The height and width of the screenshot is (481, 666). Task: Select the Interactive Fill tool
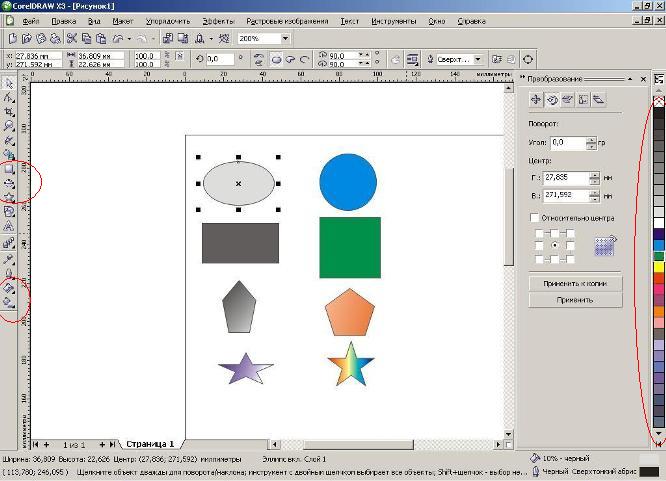[8, 303]
